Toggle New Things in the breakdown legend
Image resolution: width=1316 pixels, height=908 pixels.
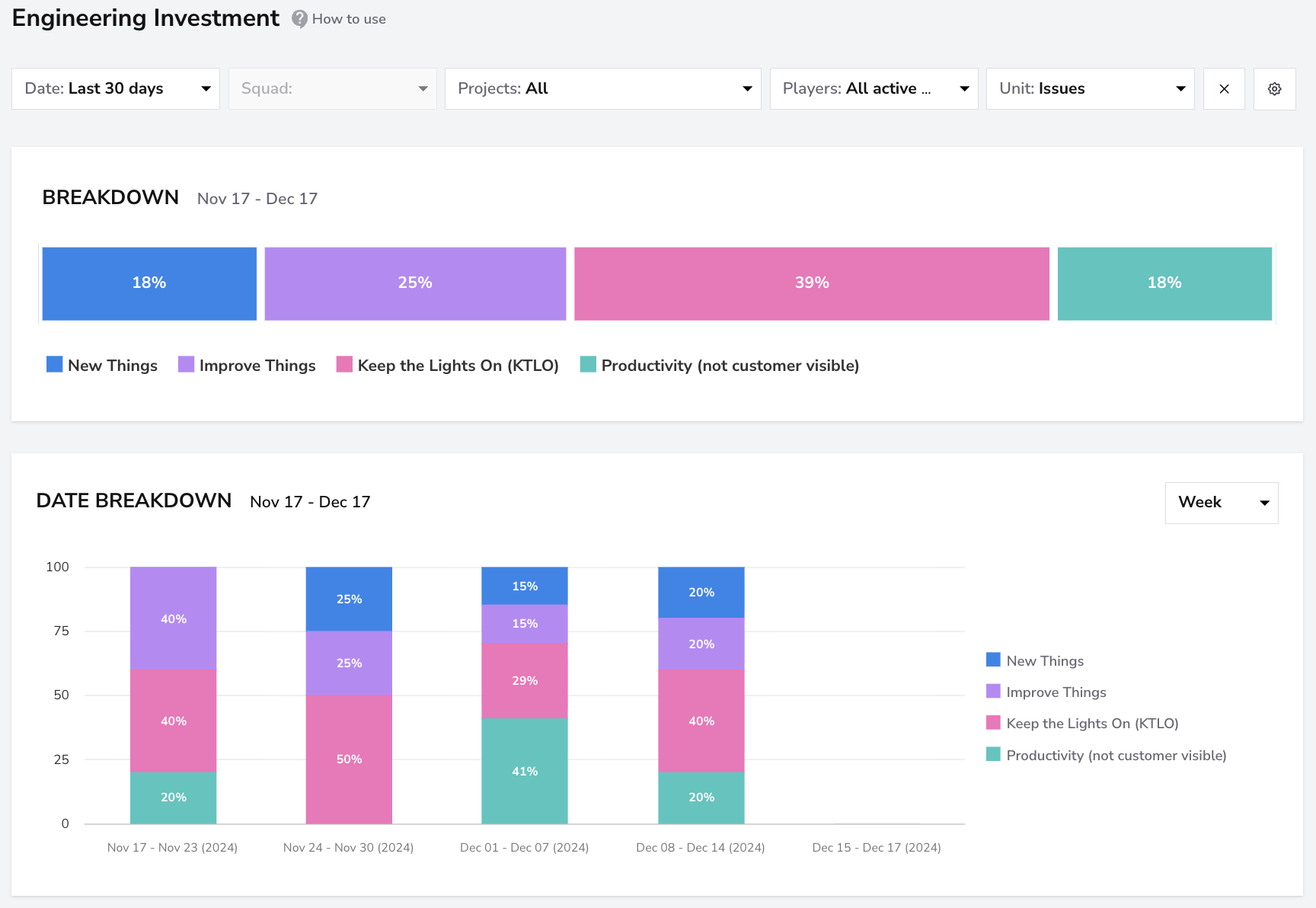[102, 366]
